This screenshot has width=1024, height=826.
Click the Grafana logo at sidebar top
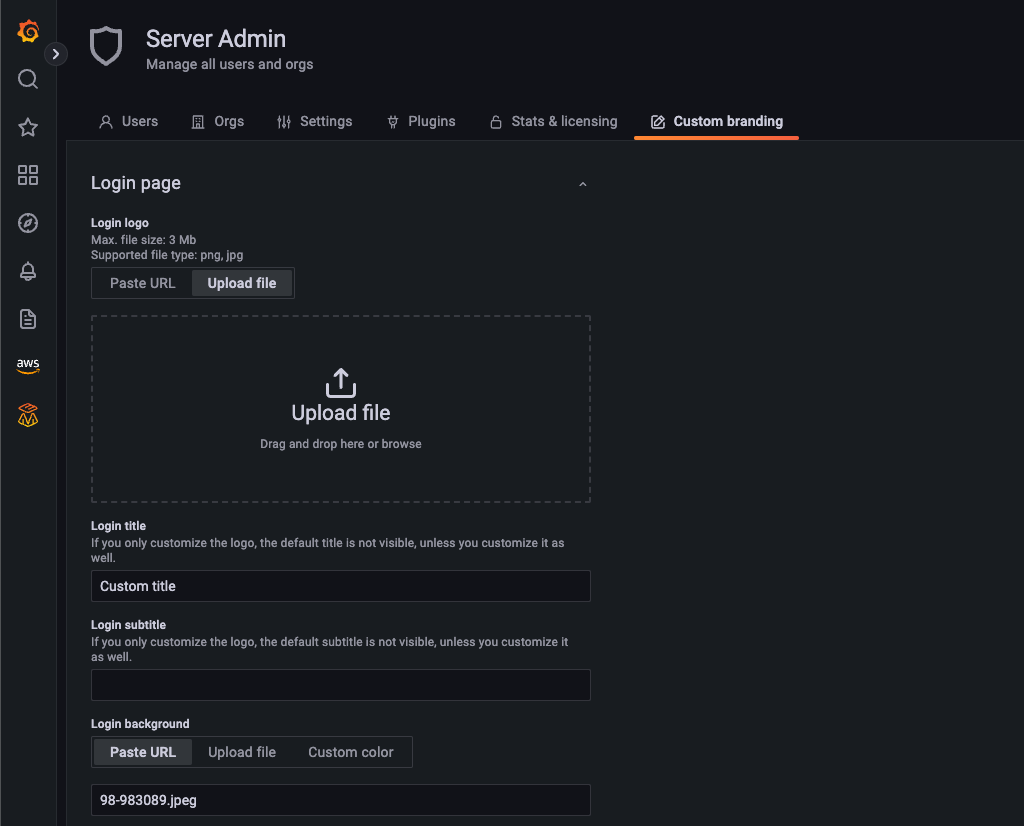click(27, 31)
